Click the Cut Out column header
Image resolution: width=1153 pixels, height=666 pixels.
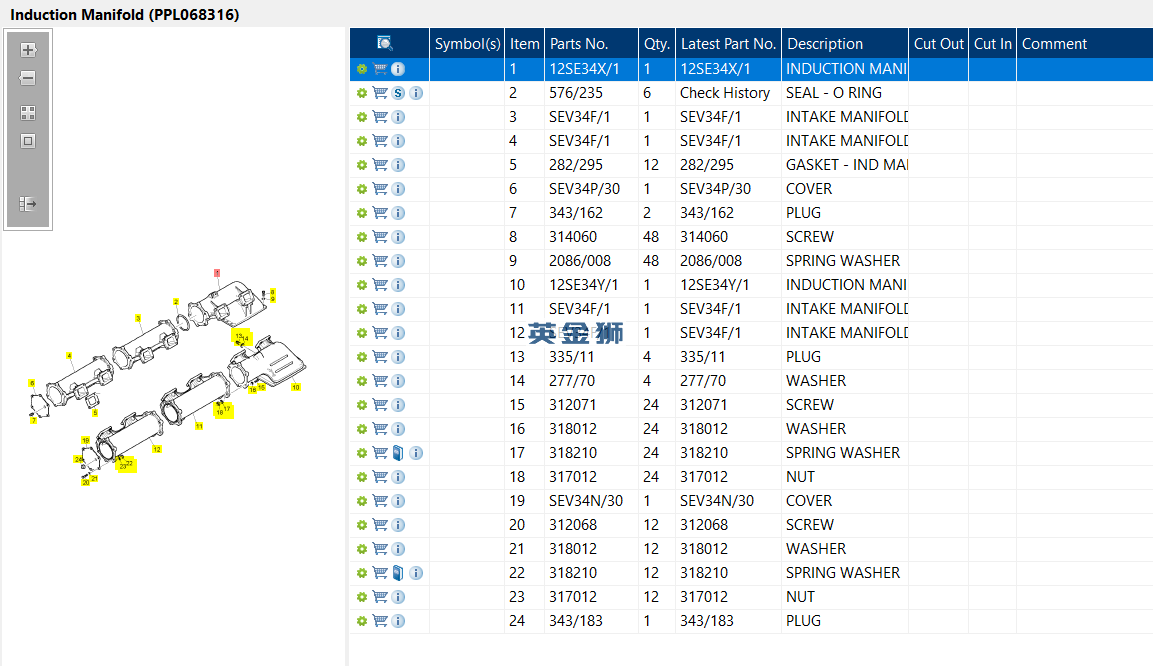[938, 43]
